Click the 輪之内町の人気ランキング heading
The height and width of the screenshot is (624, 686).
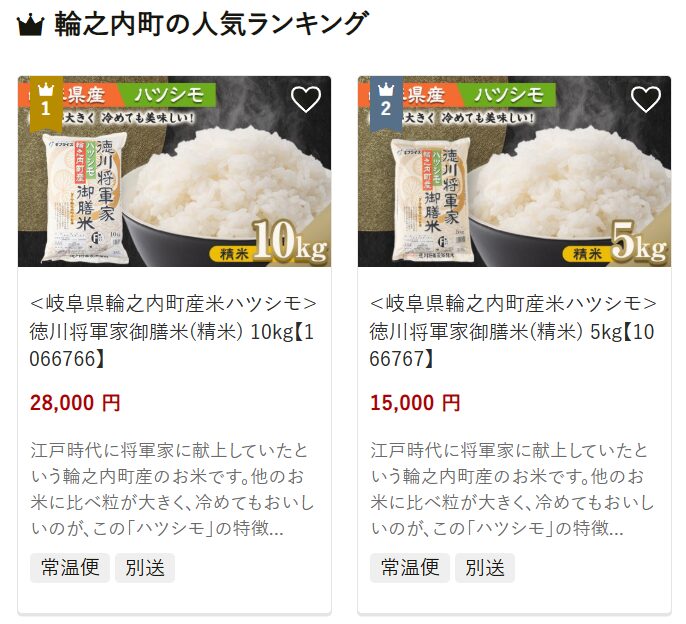coord(212,25)
